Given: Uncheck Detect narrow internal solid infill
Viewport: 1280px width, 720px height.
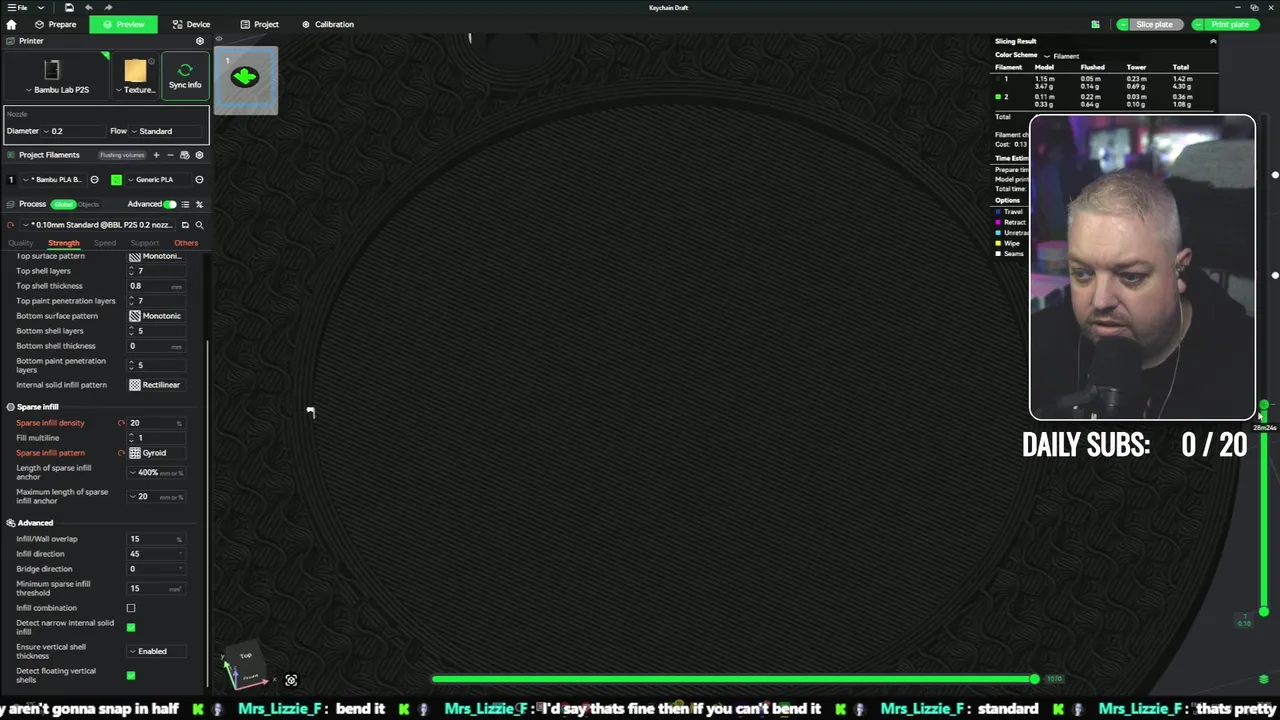Looking at the screenshot, I should pyautogui.click(x=131, y=627).
